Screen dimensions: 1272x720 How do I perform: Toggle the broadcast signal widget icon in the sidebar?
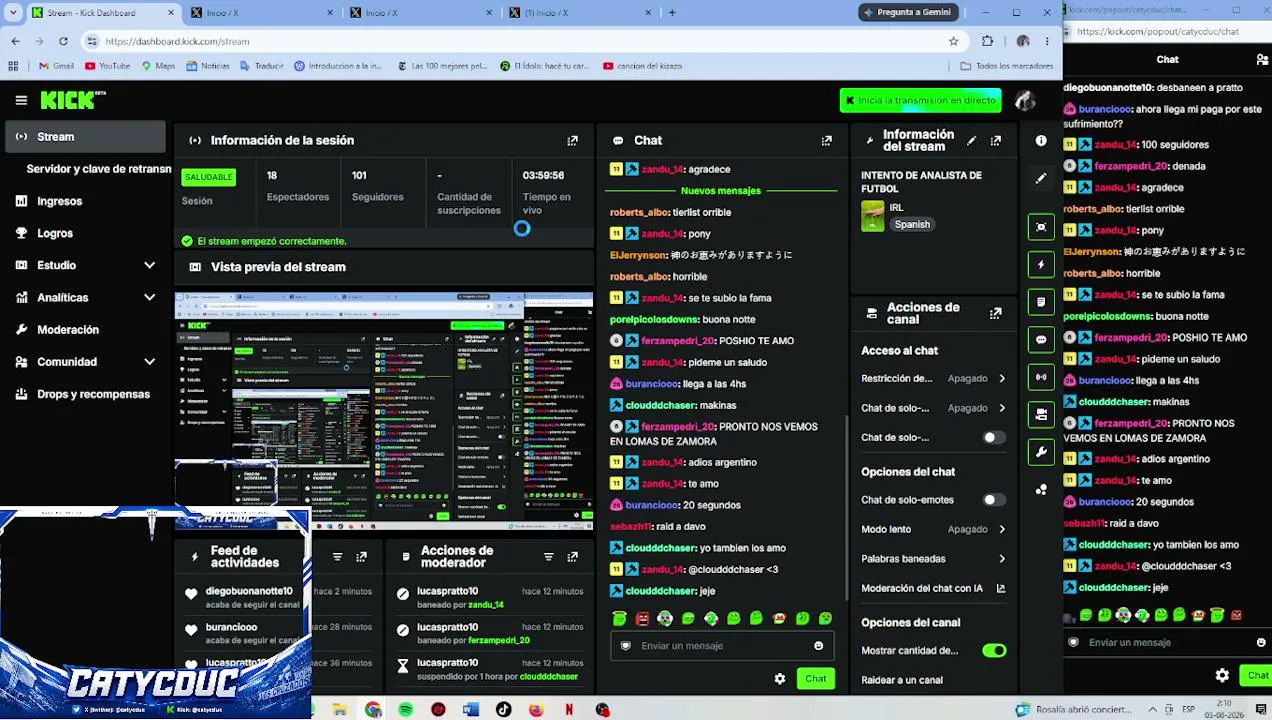tap(1041, 377)
